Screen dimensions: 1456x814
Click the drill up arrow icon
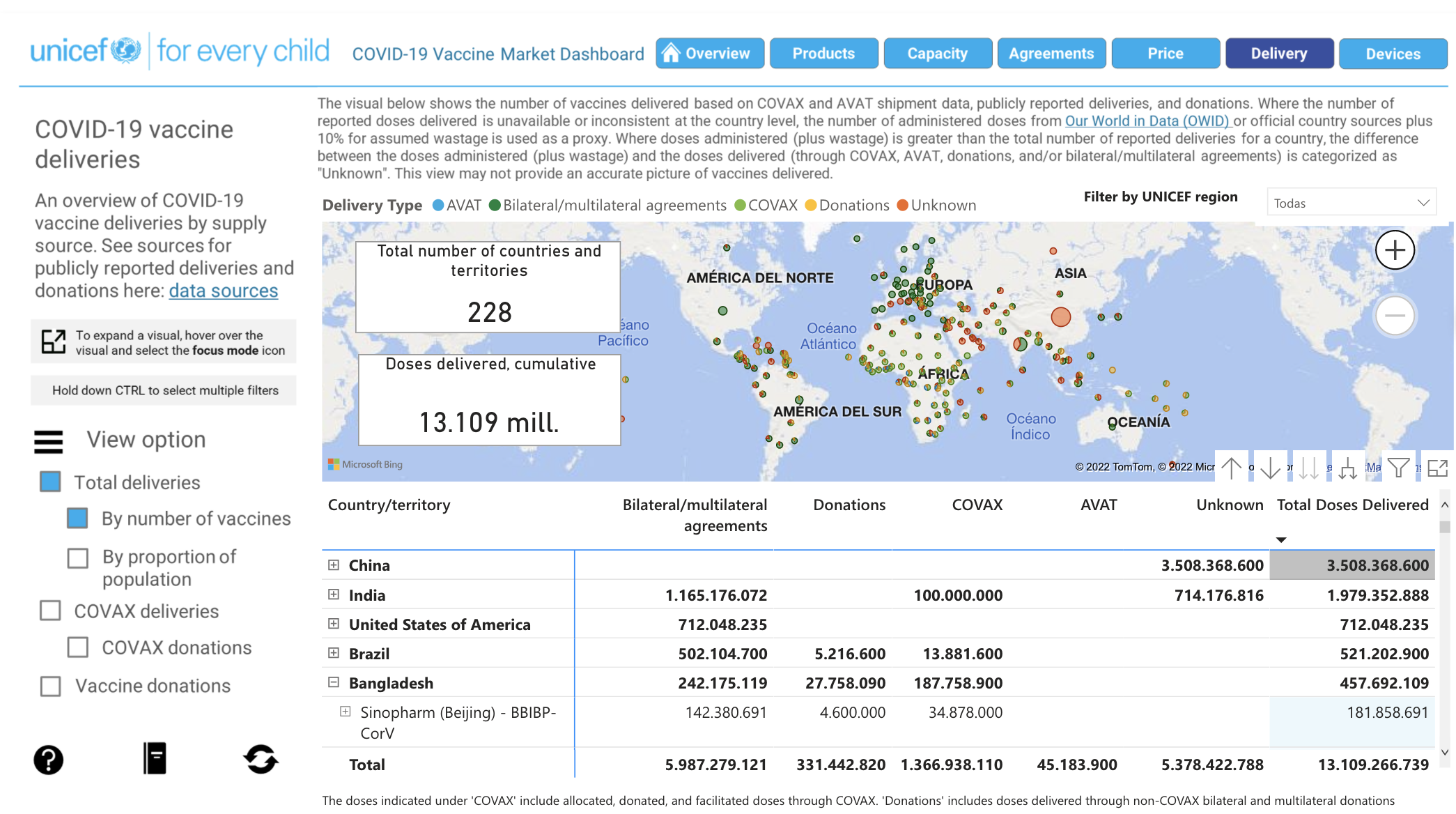pos(1232,468)
